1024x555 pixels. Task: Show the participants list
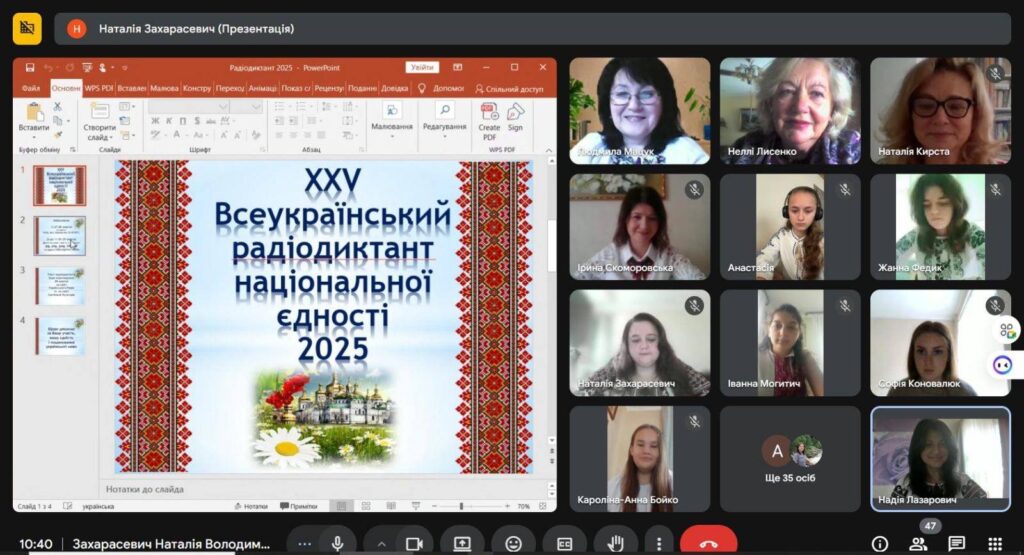pyautogui.click(x=918, y=543)
